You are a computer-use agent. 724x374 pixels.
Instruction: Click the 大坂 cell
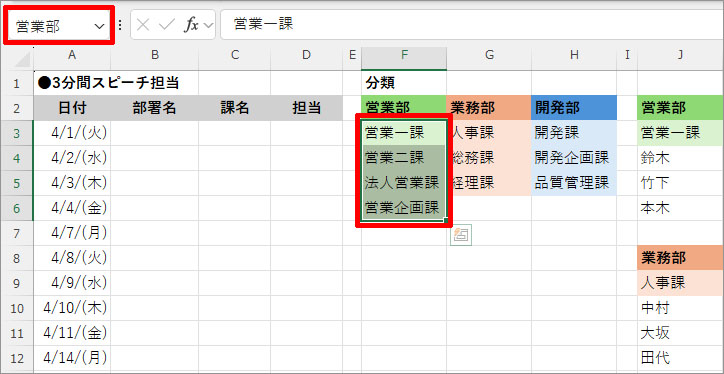pyautogui.click(x=681, y=333)
